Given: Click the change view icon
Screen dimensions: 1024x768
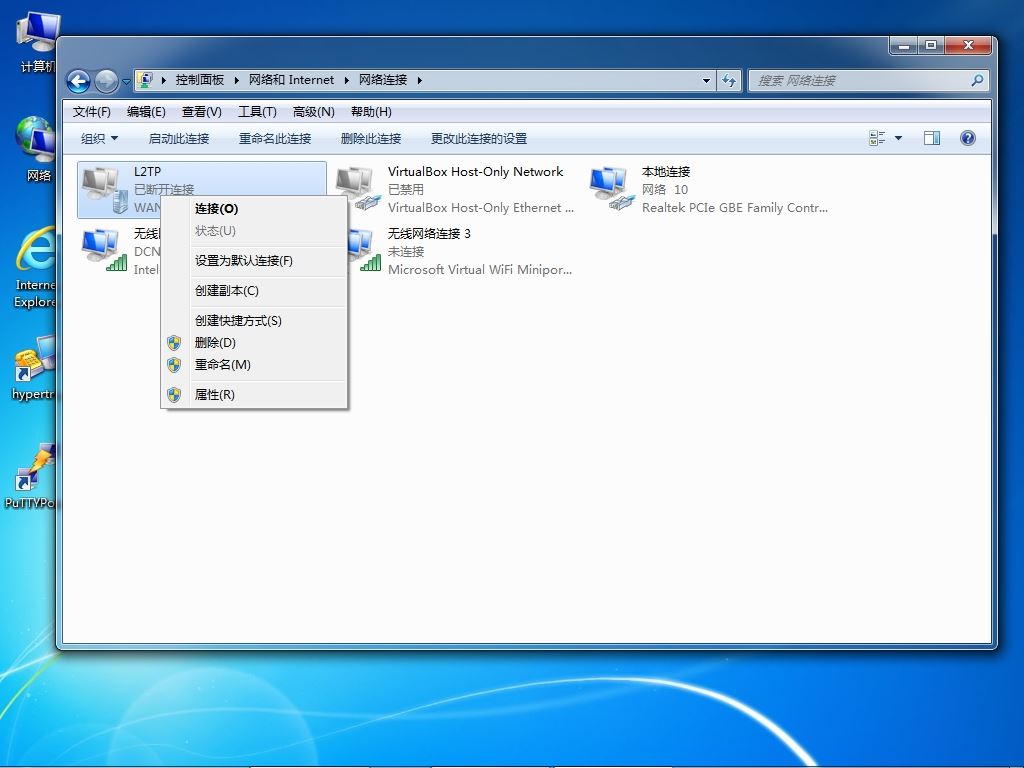Looking at the screenshot, I should coord(877,138).
